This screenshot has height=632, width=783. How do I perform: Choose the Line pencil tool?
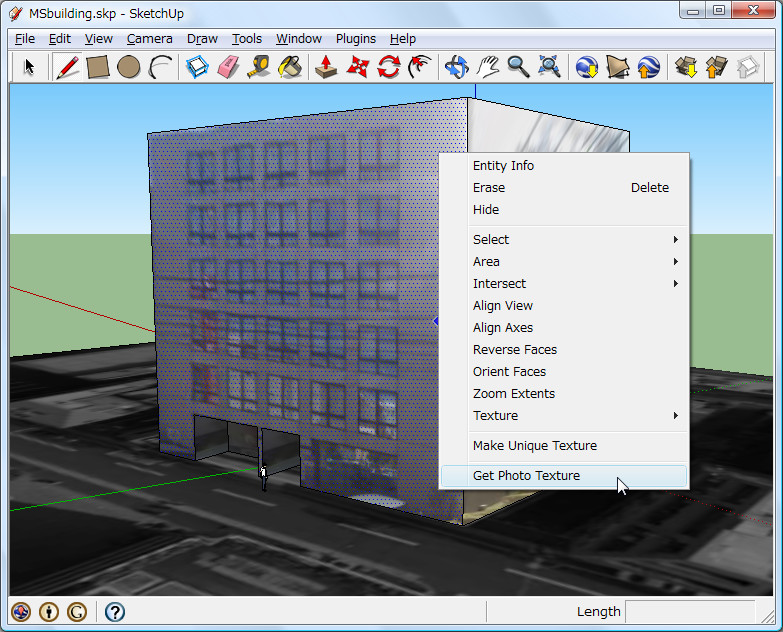[x=67, y=67]
